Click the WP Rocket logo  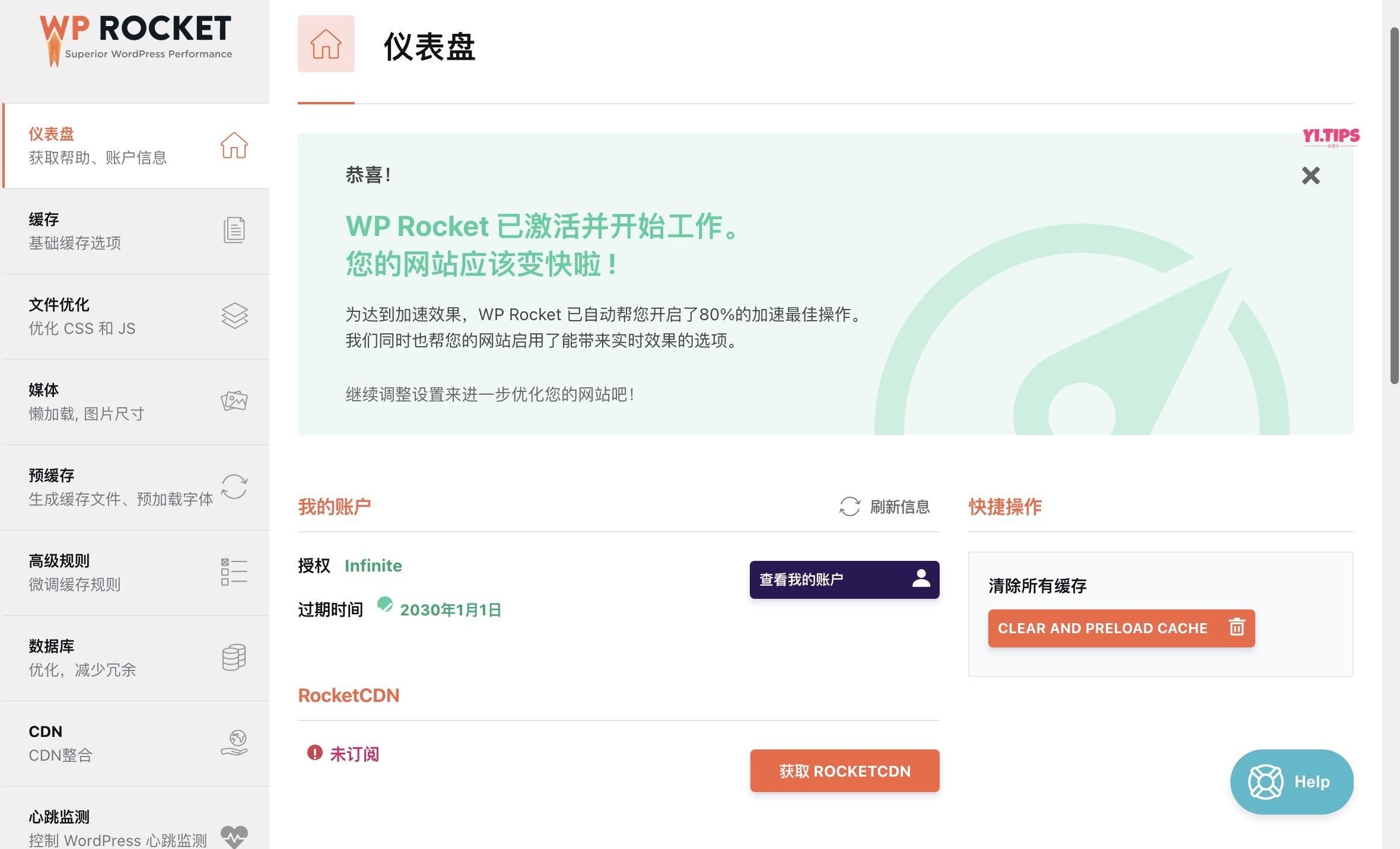[x=136, y=40]
